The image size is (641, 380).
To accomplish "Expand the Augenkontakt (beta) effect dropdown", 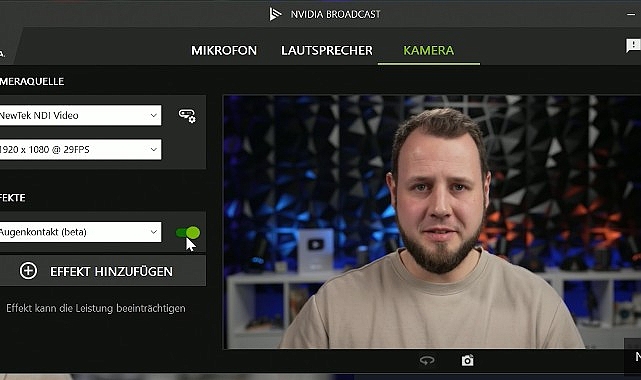I will coord(80,232).
